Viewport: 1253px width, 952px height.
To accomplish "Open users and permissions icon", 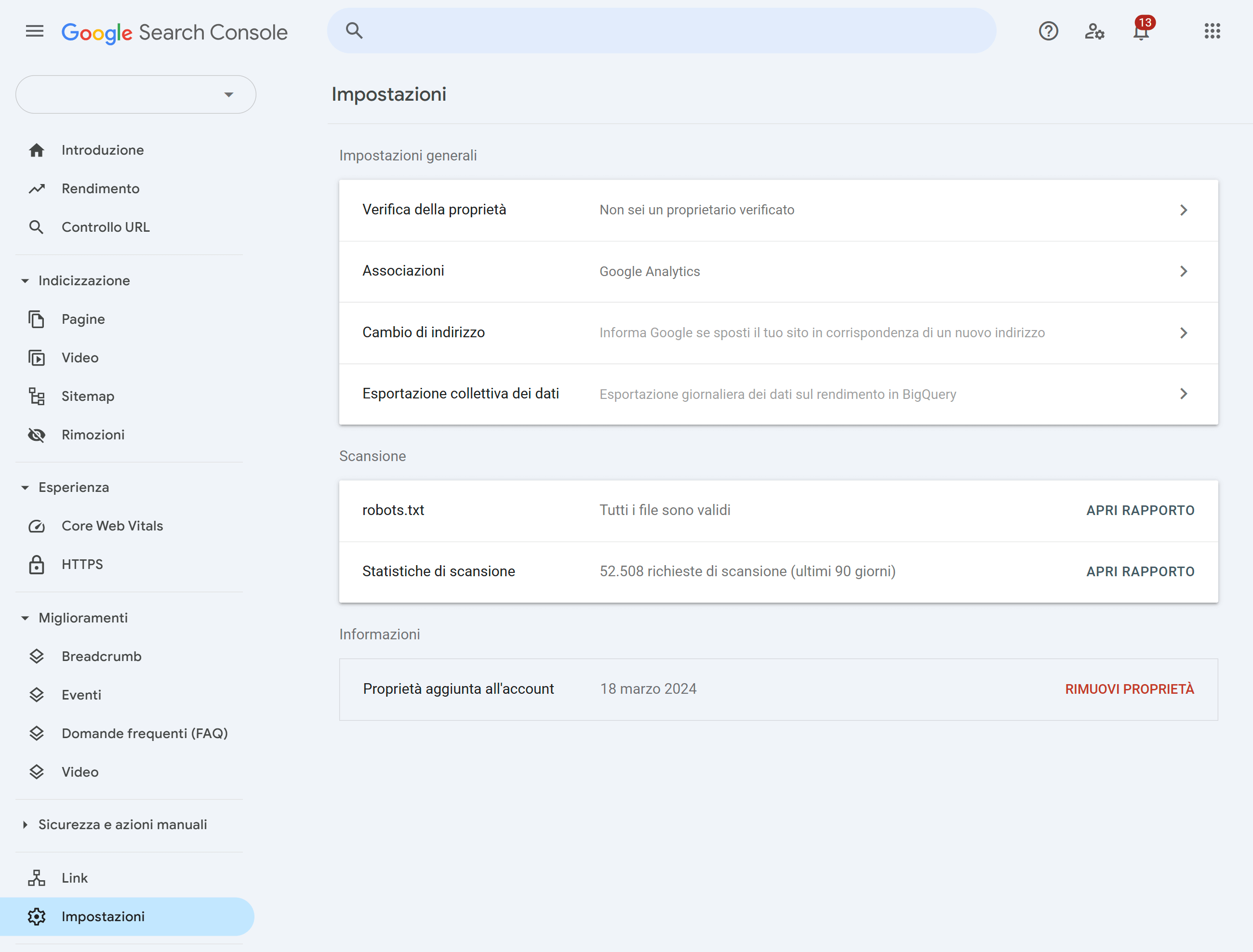I will coord(1094,31).
